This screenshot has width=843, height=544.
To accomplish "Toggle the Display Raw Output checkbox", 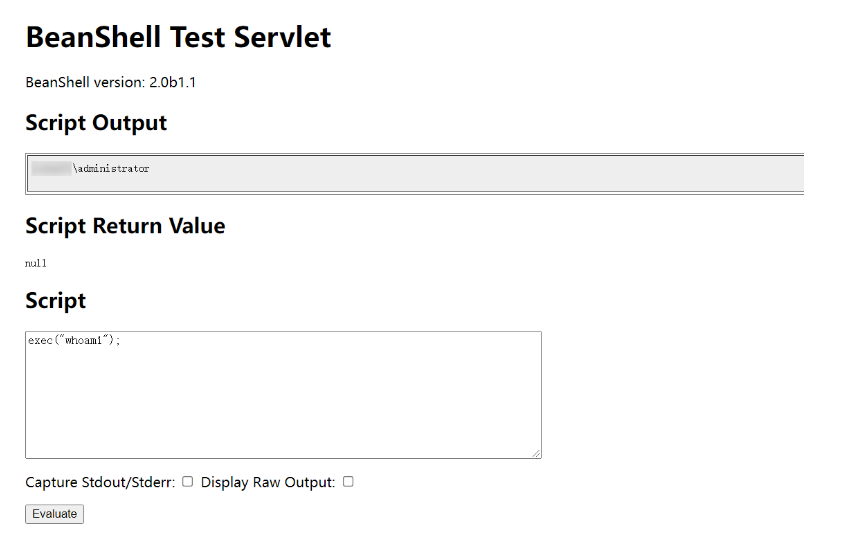I will 348,482.
